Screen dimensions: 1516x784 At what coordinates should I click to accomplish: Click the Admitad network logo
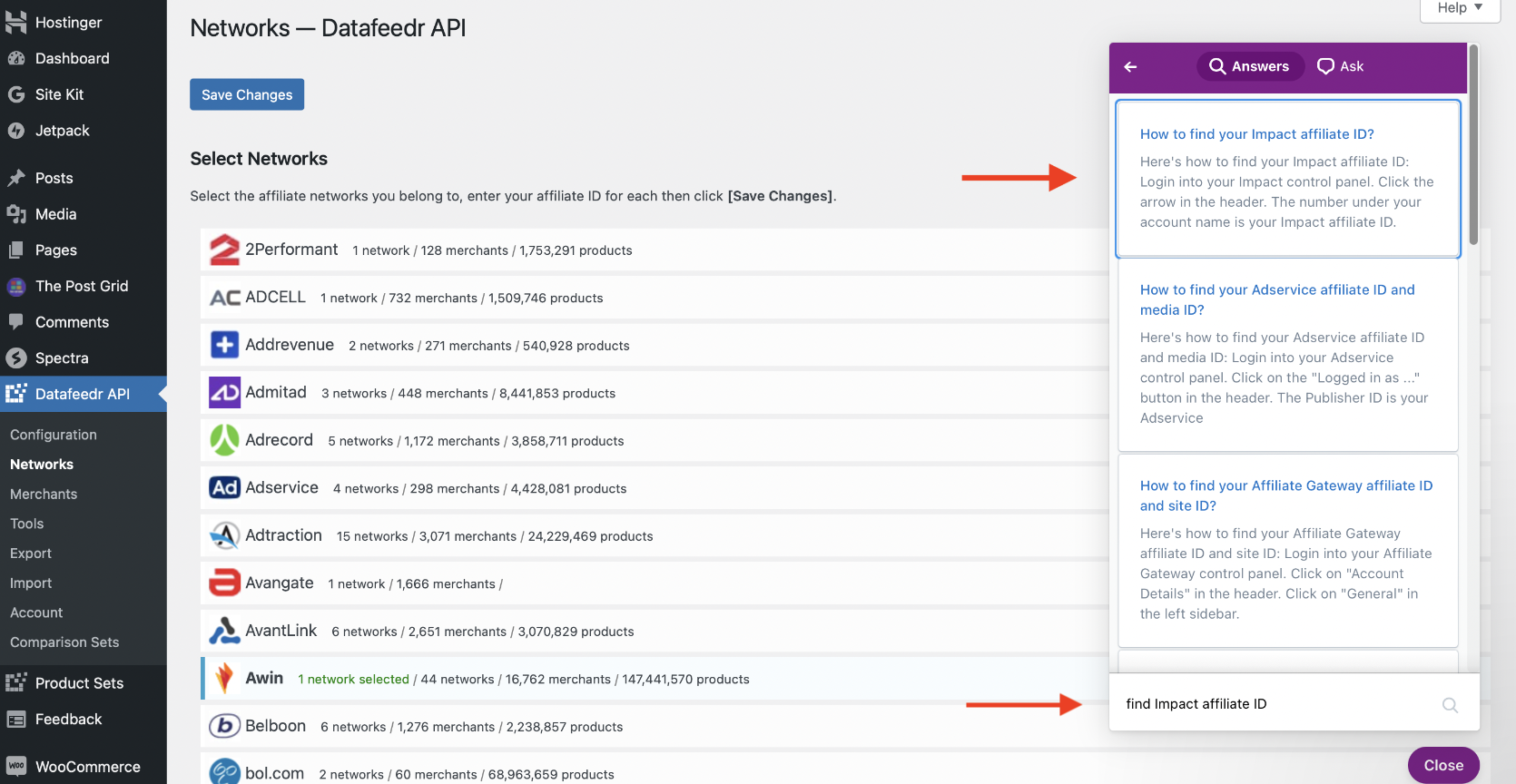pyautogui.click(x=224, y=393)
